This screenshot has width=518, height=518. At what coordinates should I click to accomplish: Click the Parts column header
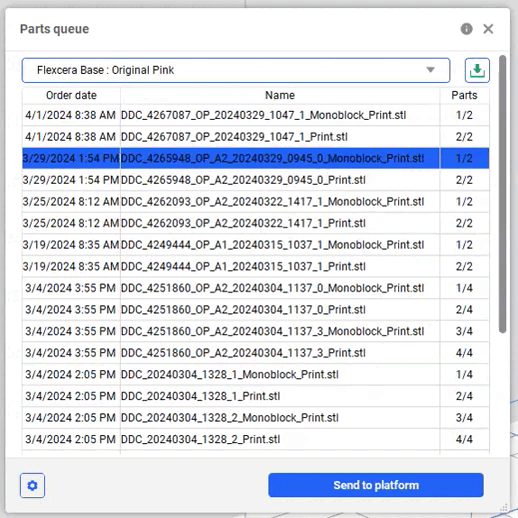(464, 95)
